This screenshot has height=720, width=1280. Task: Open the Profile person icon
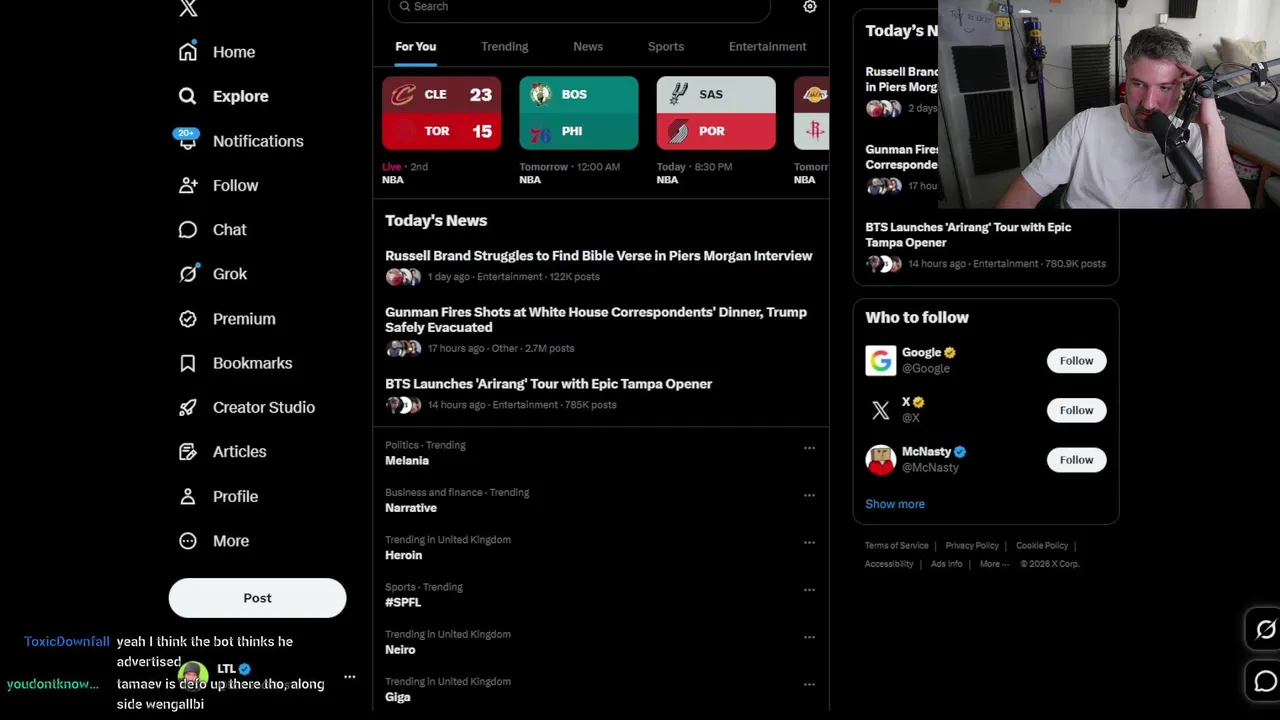coord(188,496)
